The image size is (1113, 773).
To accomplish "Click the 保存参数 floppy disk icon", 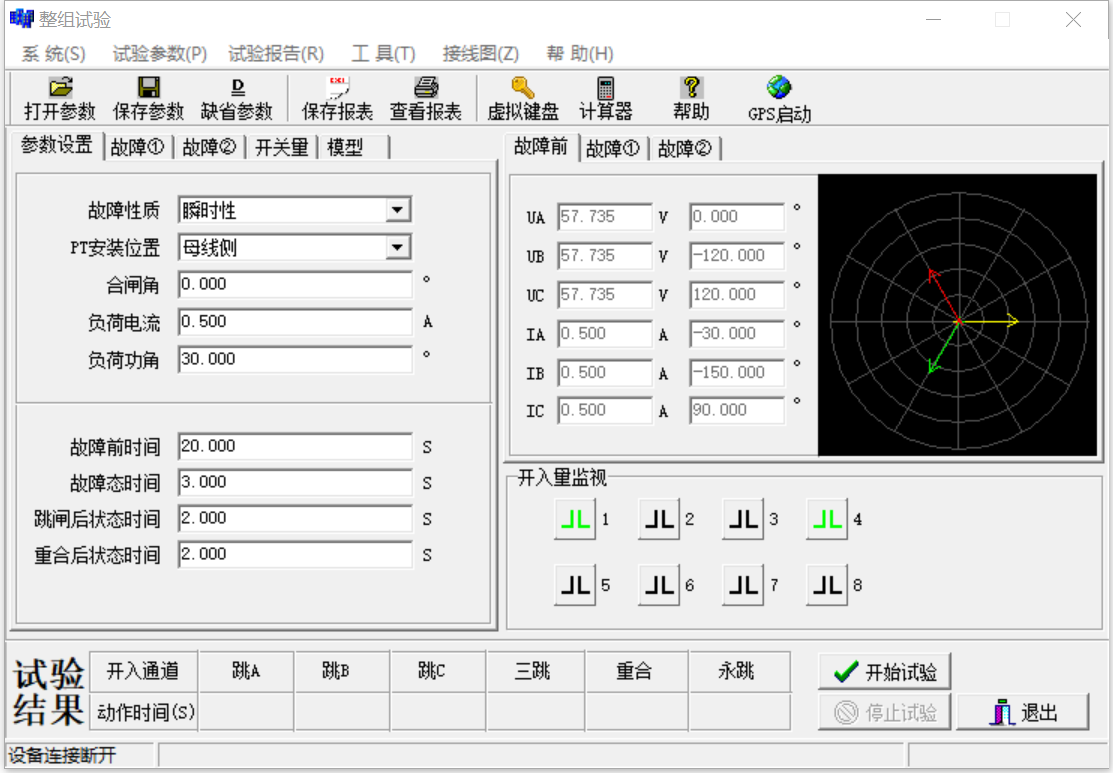I will 149,88.
